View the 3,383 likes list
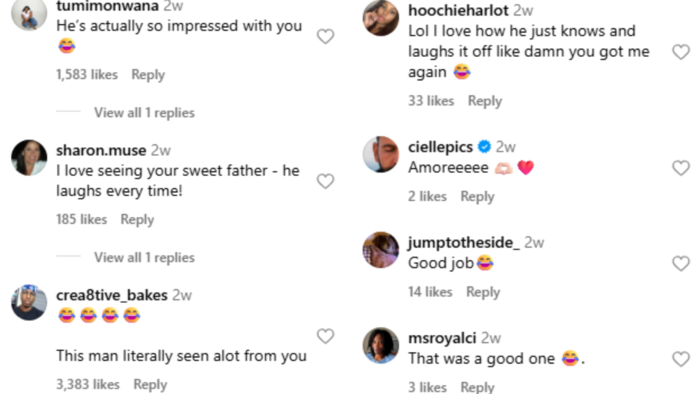The height and width of the screenshot is (394, 700). pyautogui.click(x=88, y=384)
